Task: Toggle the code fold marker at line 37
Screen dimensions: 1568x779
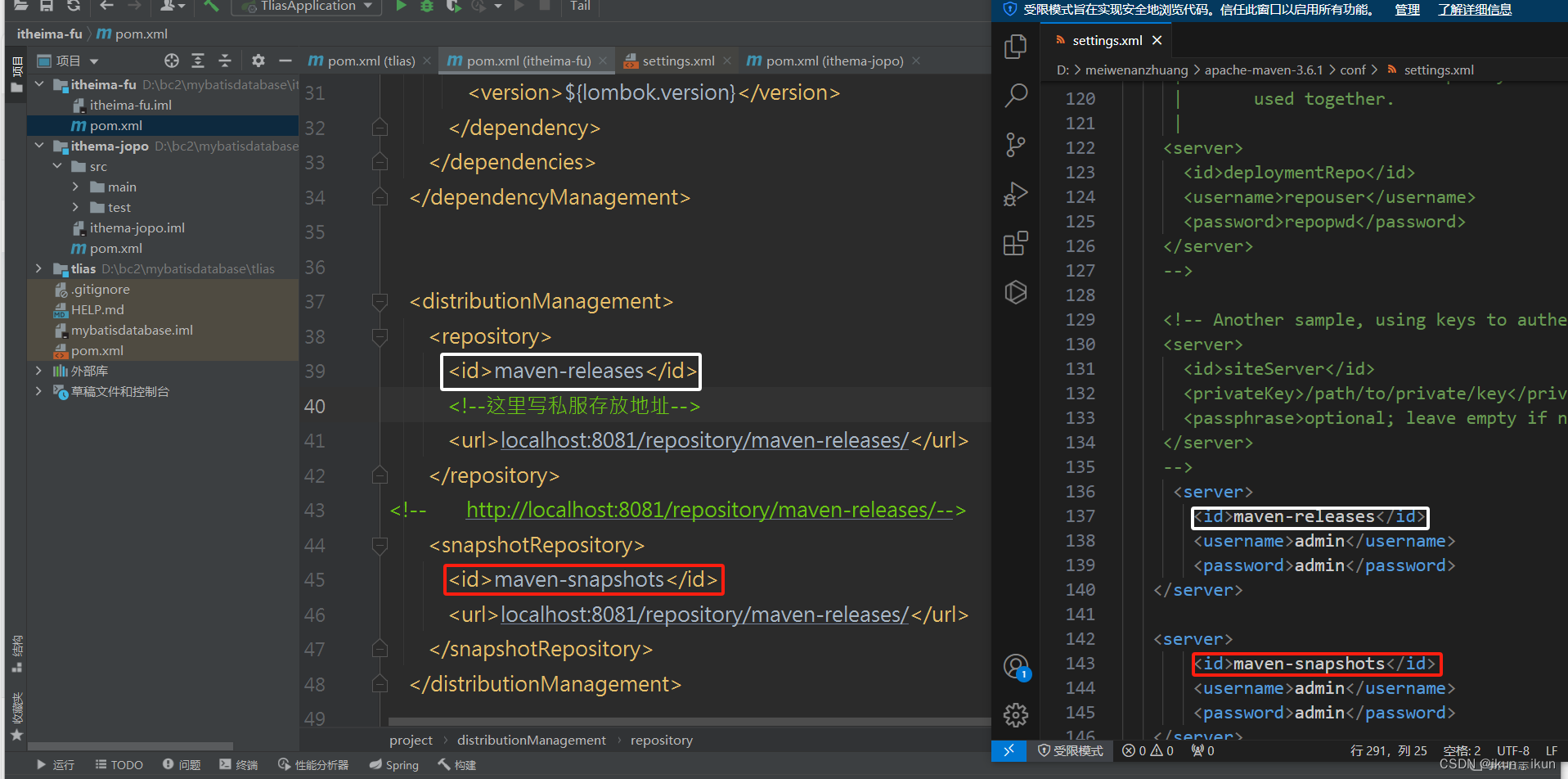Action: click(x=380, y=302)
